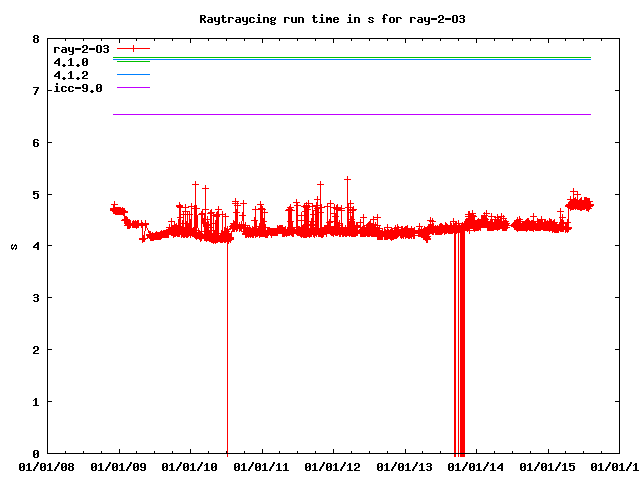Click the black 4.1.0 legend line sample
640x480 pixels.
click(x=133, y=62)
